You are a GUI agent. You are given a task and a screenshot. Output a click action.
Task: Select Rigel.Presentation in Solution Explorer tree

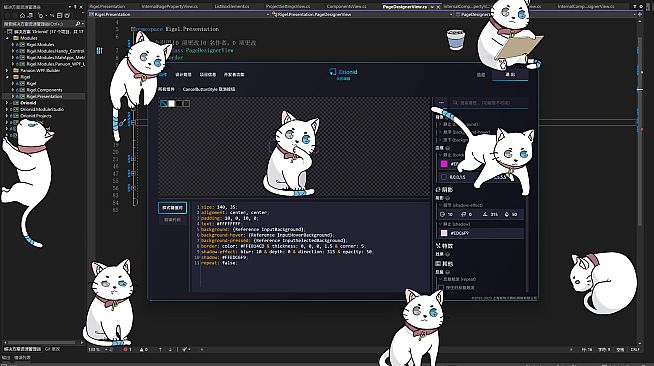click(x=44, y=96)
